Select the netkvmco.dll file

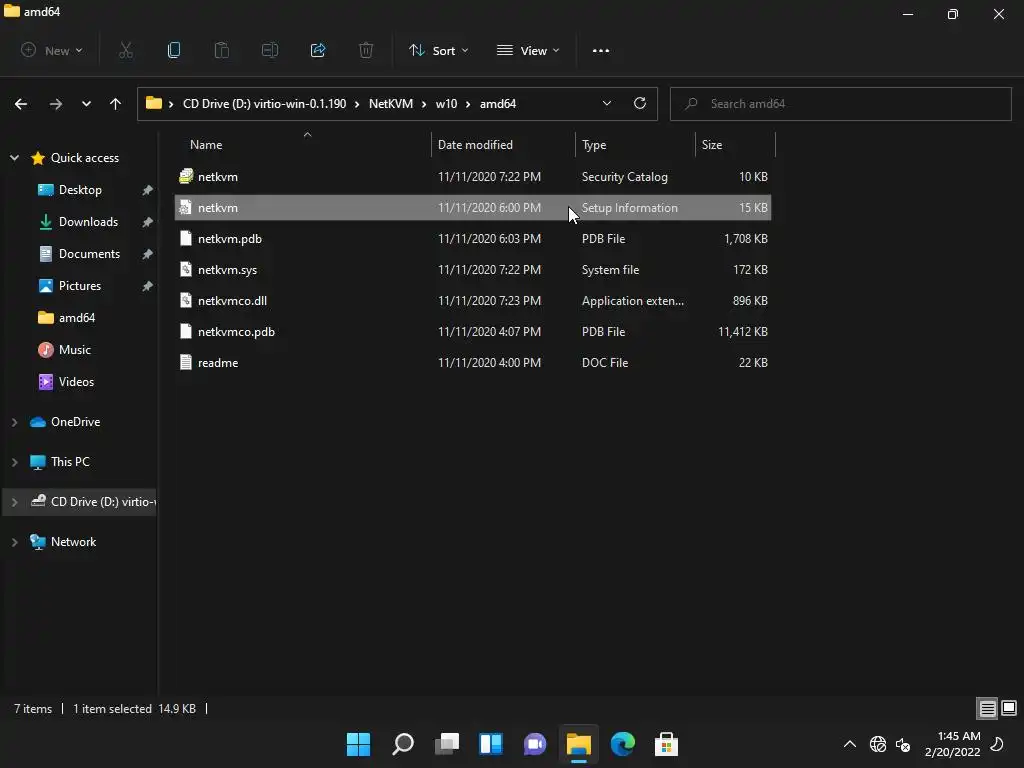tap(473, 301)
